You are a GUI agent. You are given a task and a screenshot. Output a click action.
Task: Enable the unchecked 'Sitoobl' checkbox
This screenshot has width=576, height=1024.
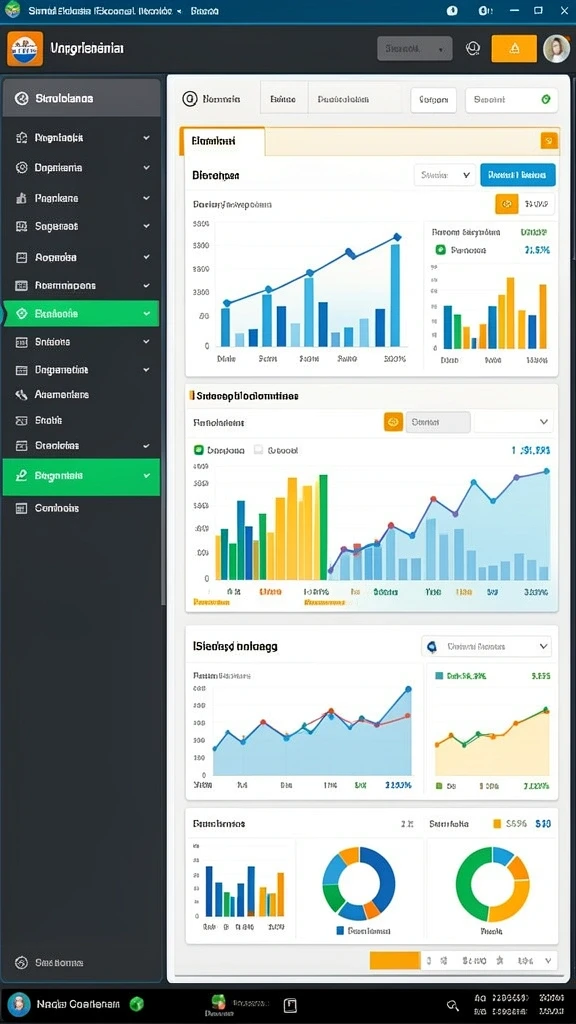coord(258,450)
